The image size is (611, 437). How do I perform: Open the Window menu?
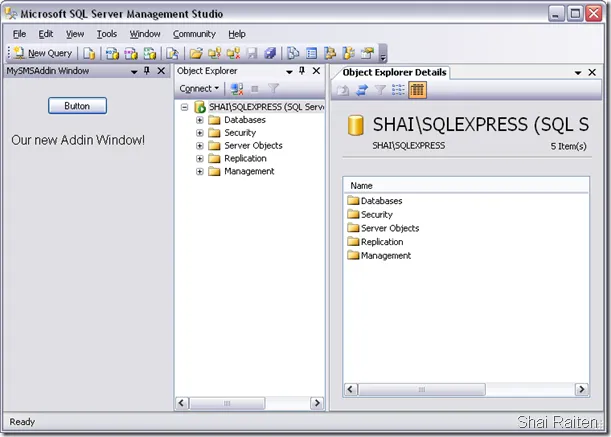click(x=145, y=34)
